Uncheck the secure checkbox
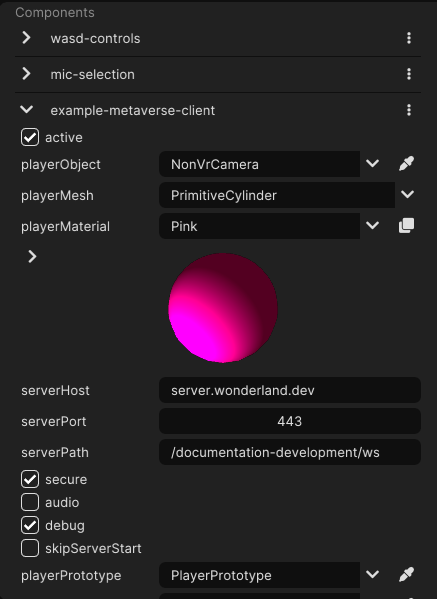 click(30, 479)
